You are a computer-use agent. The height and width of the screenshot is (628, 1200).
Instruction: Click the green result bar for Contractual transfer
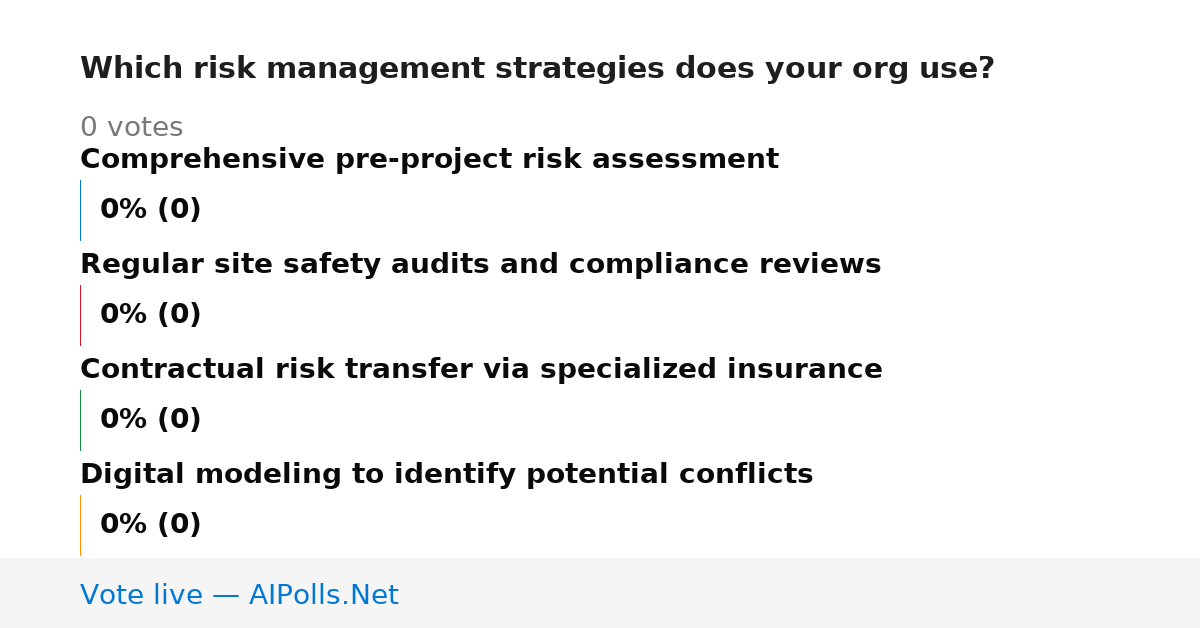pyautogui.click(x=80, y=420)
